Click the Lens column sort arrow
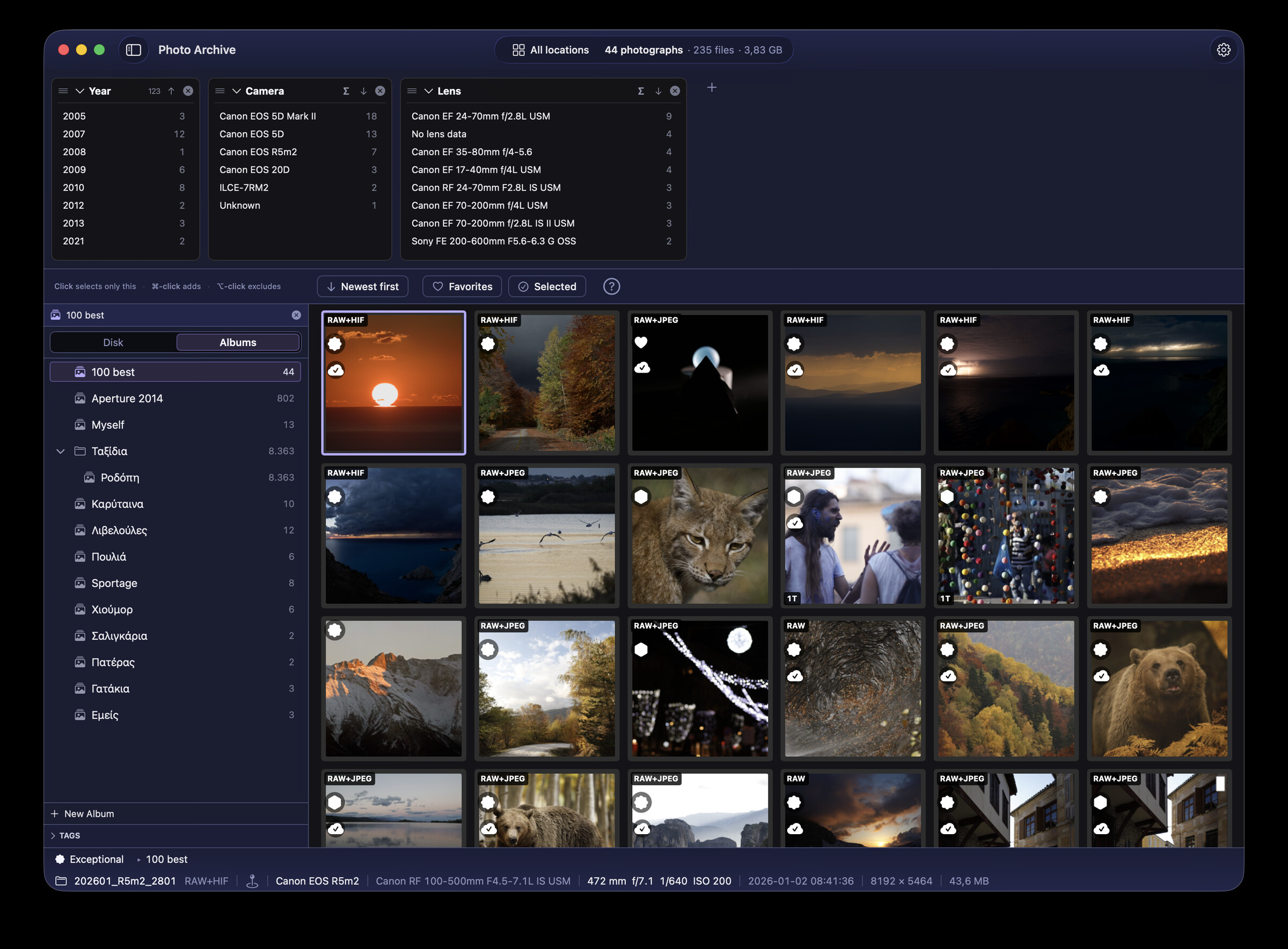 [658, 91]
